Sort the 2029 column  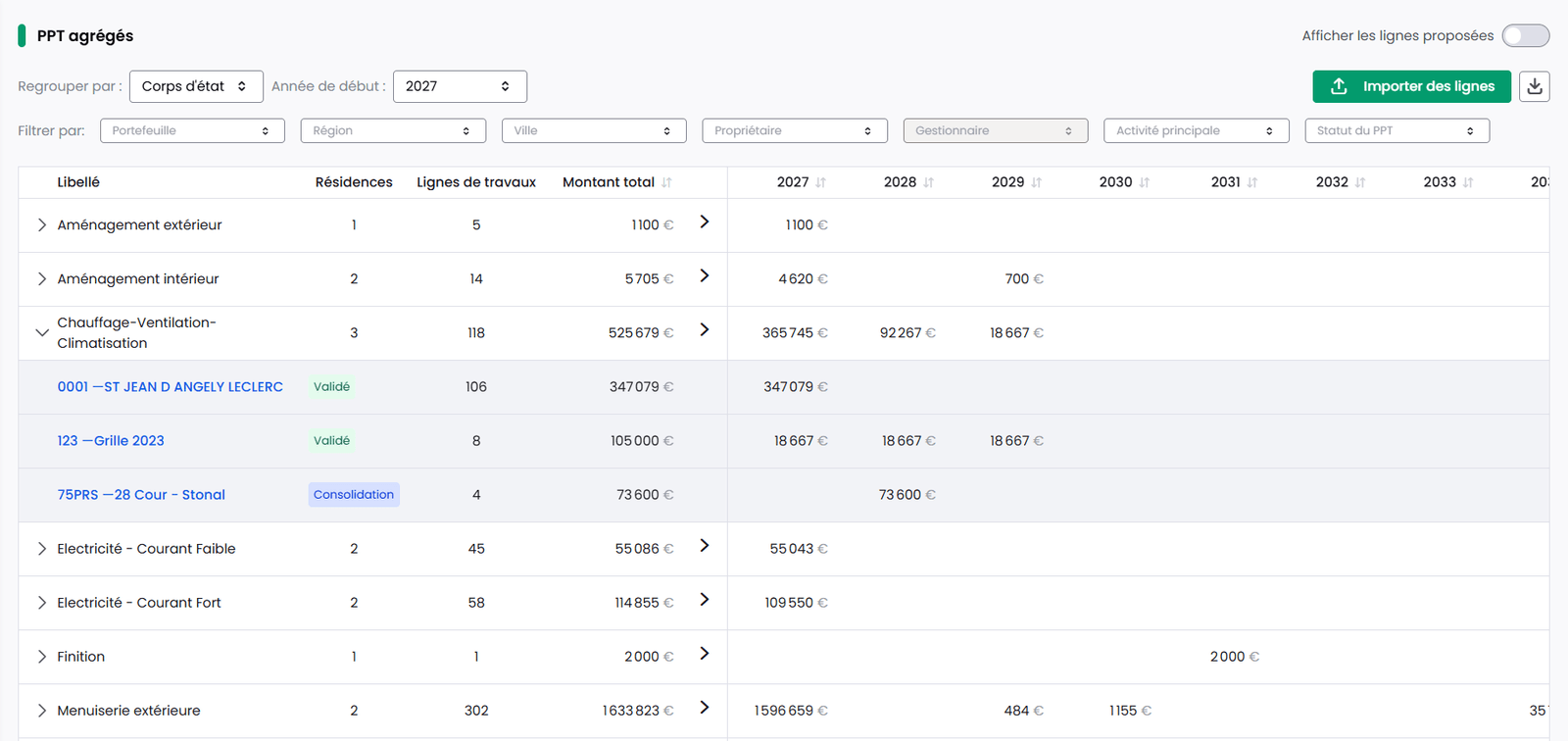[1036, 182]
